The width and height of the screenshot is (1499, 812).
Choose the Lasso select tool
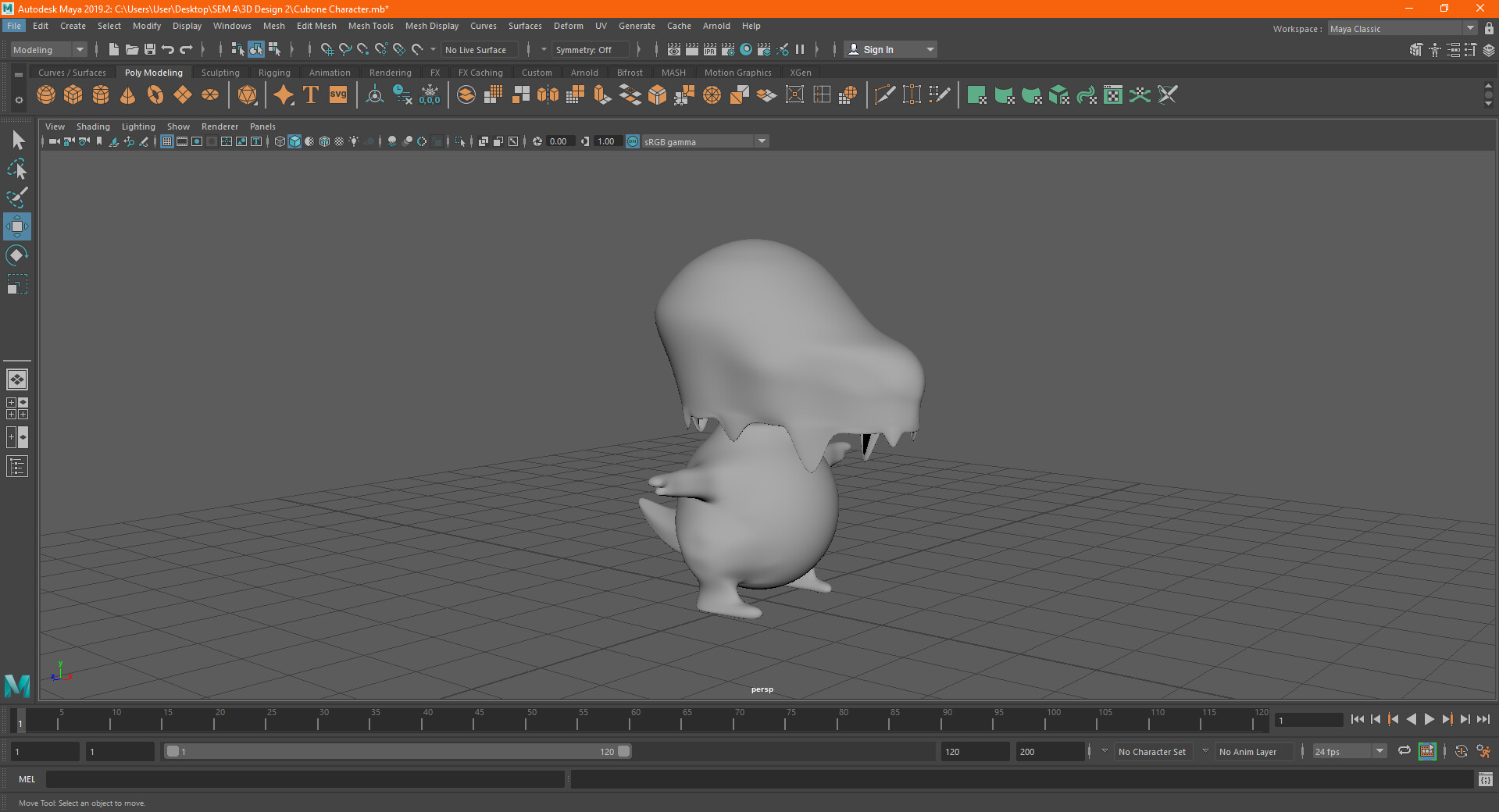coord(17,169)
